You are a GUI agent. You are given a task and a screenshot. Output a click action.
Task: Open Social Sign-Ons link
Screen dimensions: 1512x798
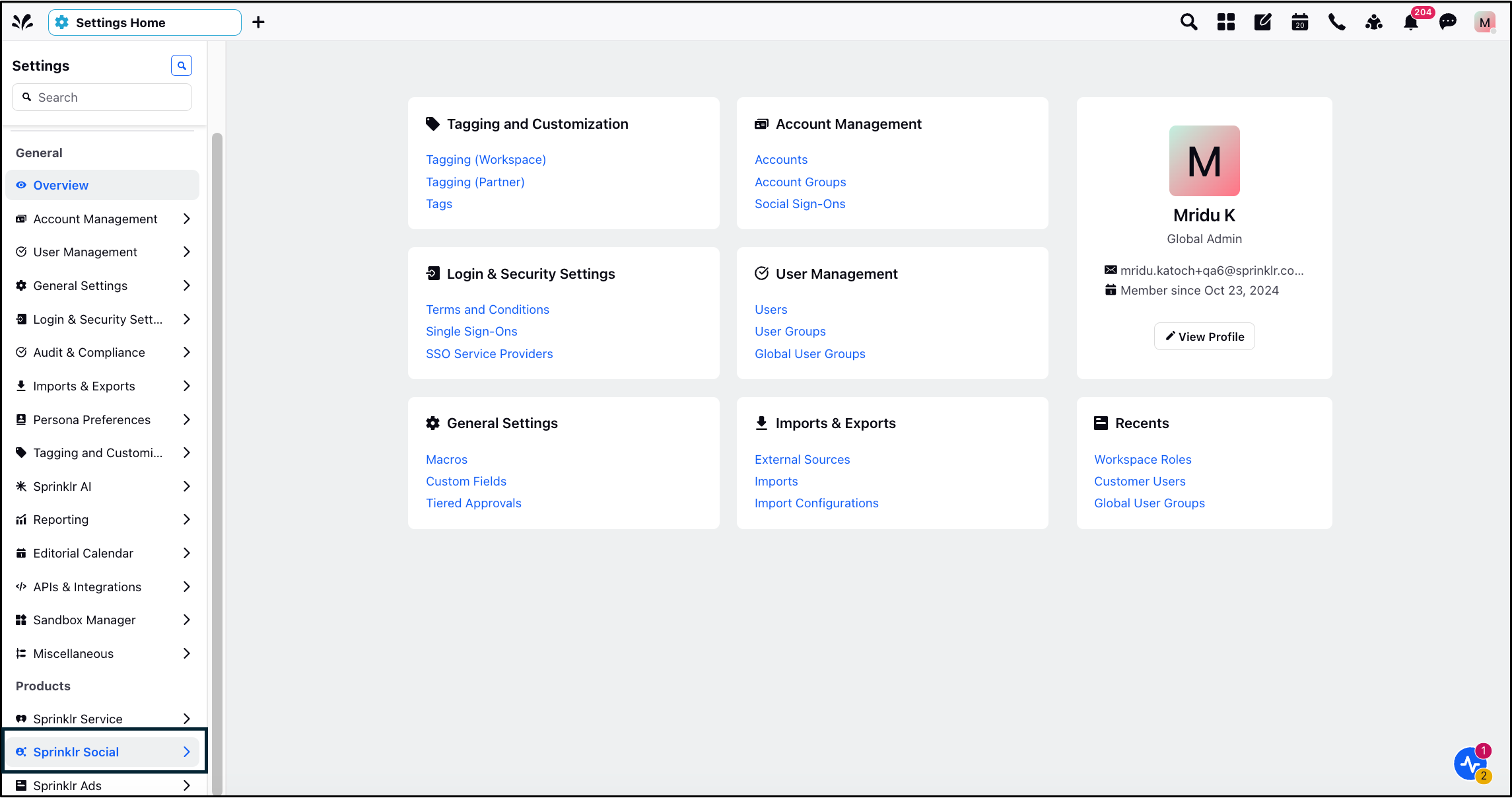800,203
